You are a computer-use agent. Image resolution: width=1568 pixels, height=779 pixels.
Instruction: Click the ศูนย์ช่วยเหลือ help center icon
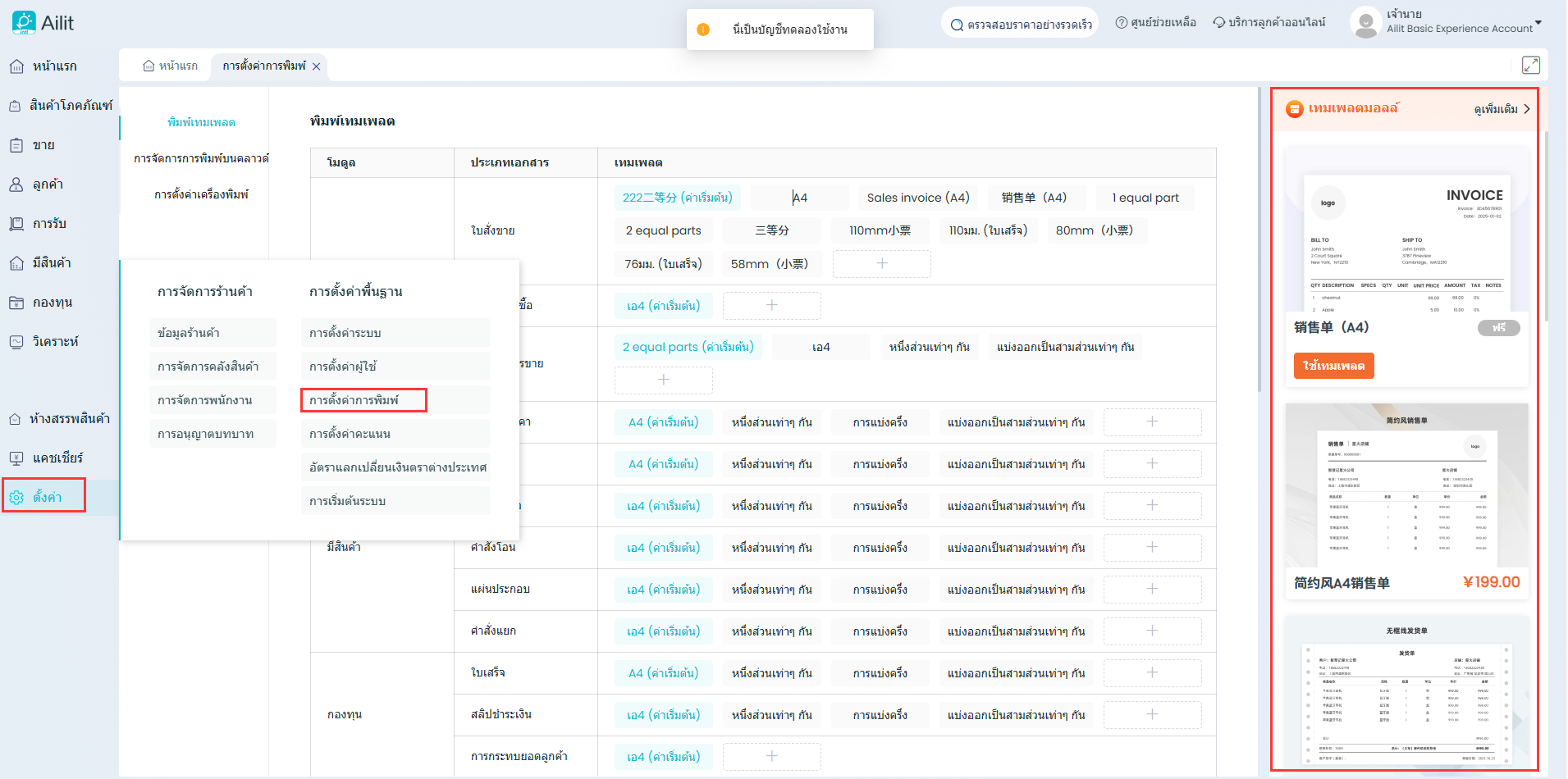click(1122, 23)
